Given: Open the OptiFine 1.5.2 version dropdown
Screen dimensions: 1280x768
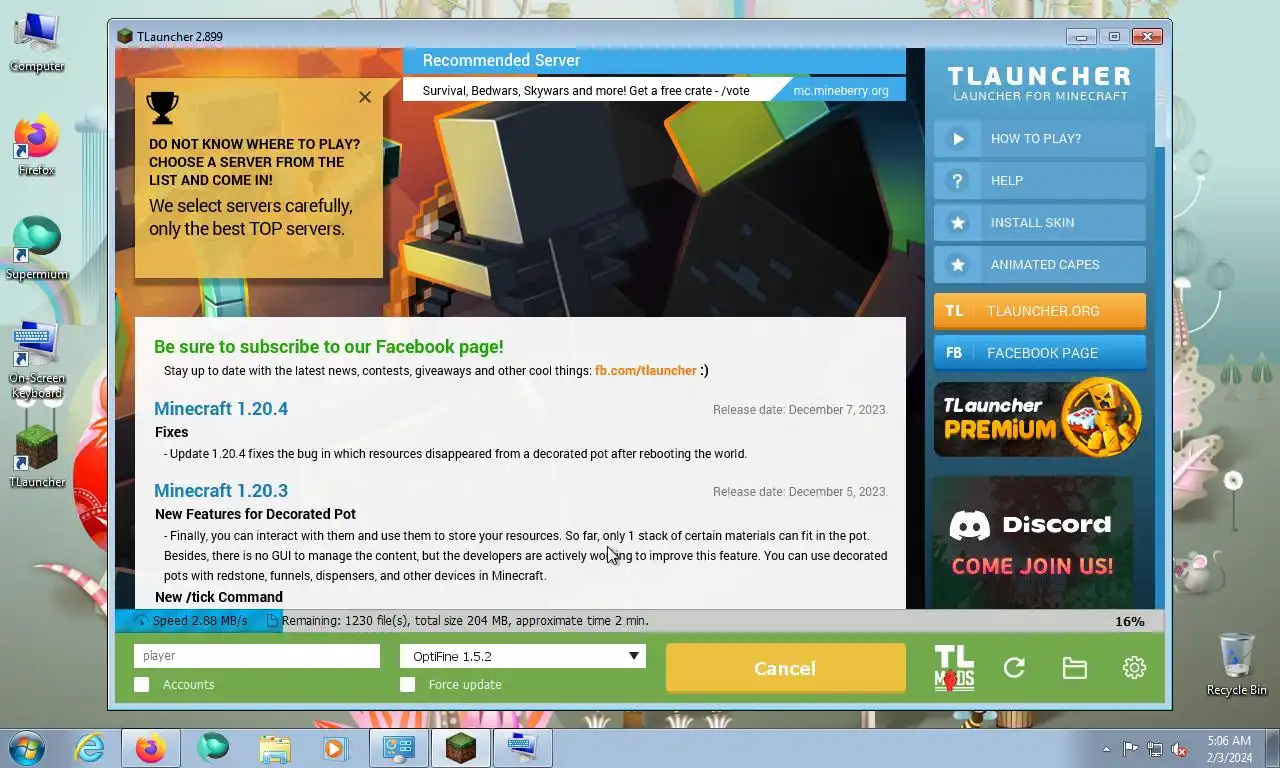Looking at the screenshot, I should [523, 656].
